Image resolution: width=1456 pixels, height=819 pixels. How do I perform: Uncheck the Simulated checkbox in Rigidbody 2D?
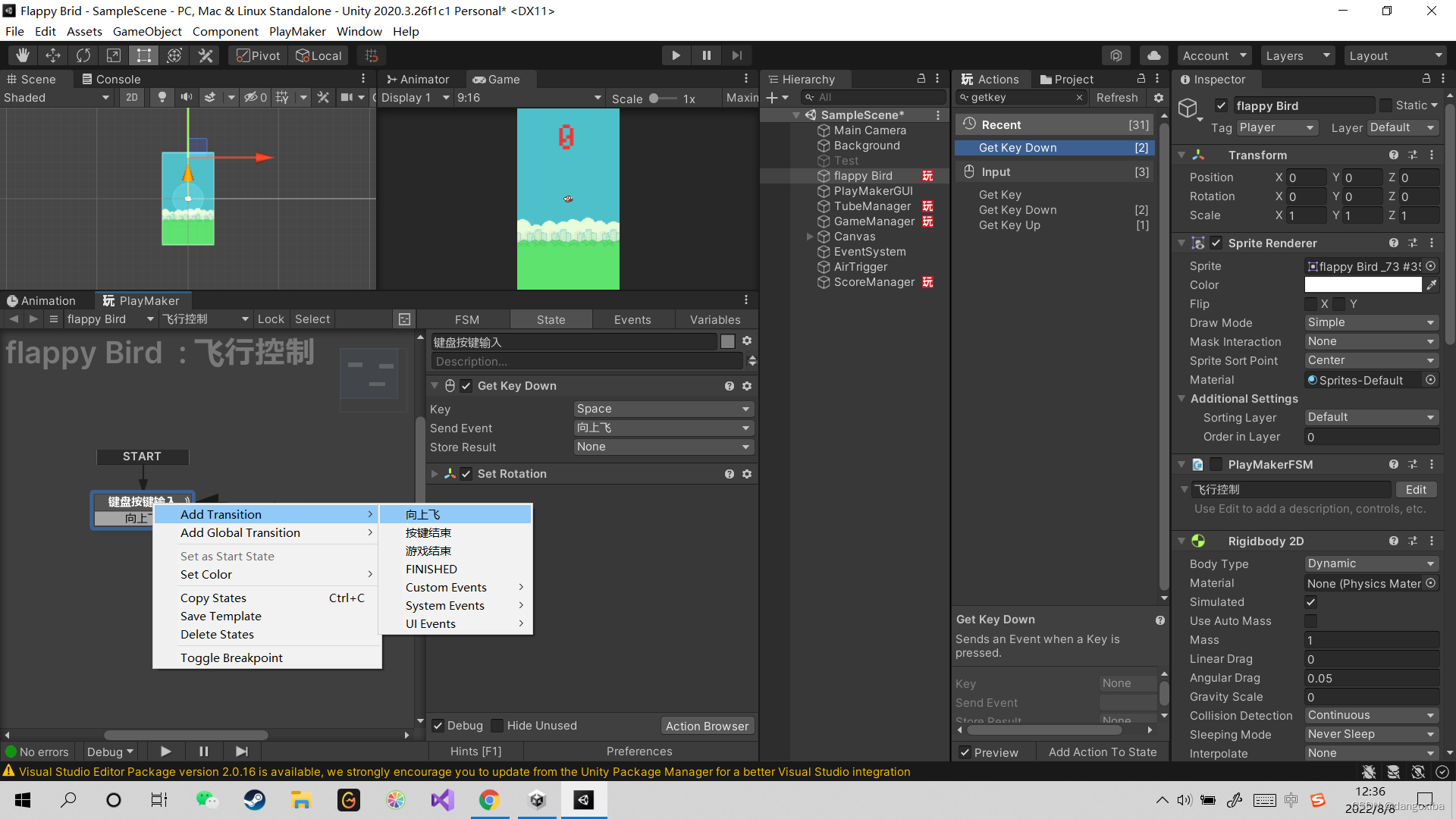[1310, 602]
